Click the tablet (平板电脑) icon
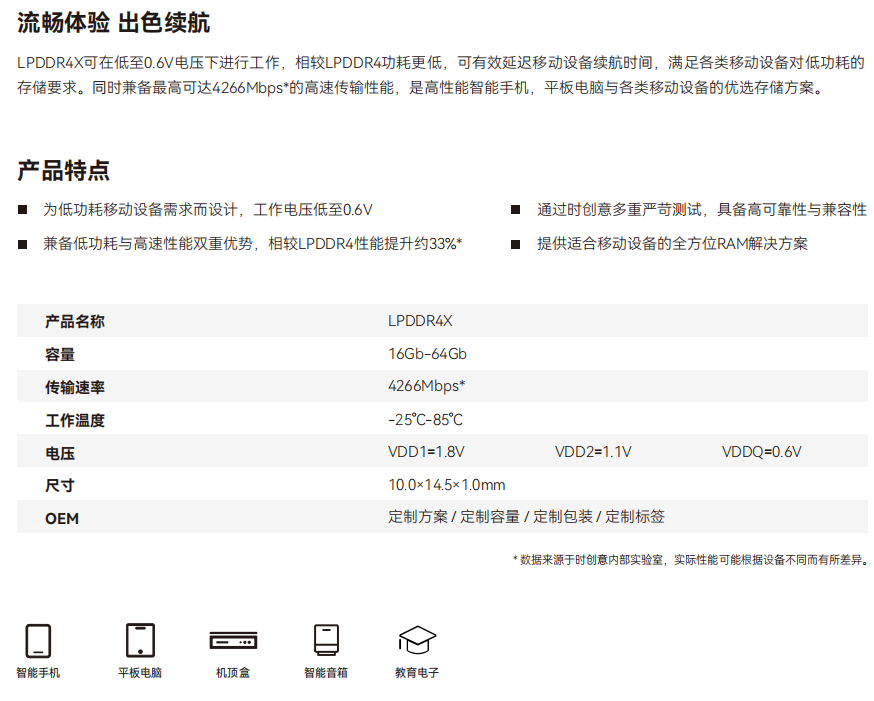874x701 pixels. 140,640
